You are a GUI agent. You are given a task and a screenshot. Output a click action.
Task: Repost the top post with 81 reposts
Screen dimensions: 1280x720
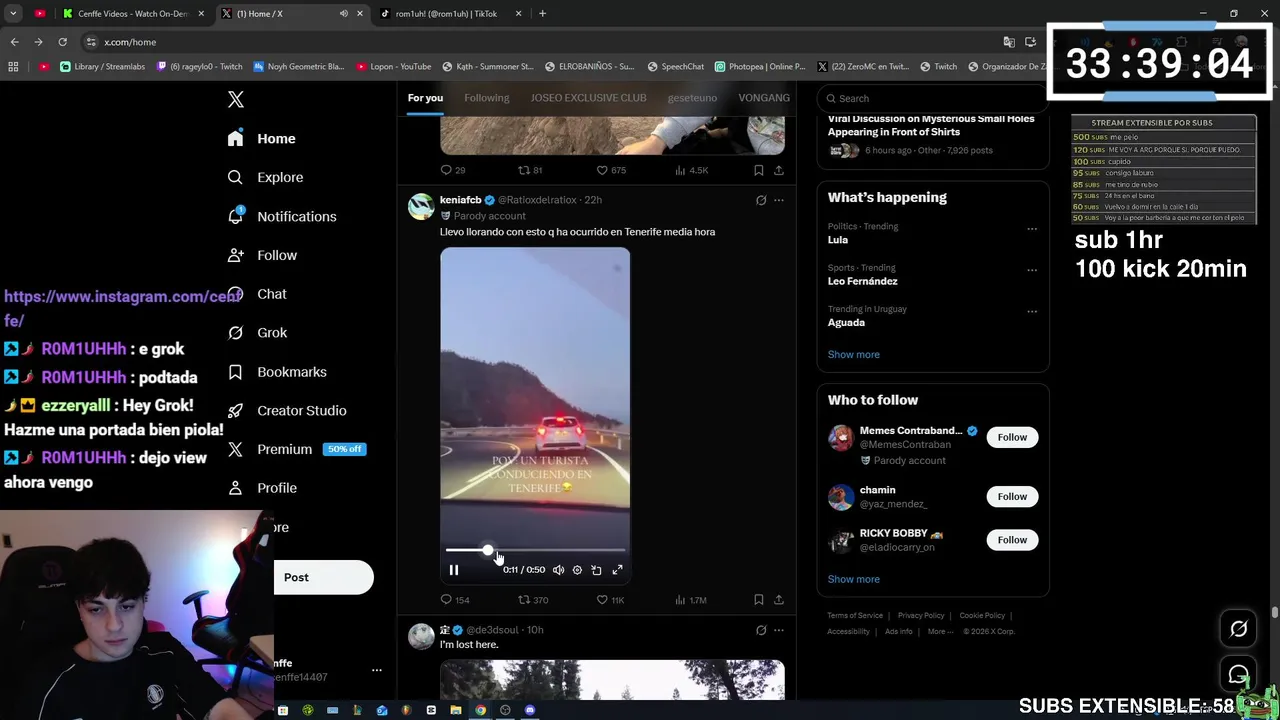(530, 170)
